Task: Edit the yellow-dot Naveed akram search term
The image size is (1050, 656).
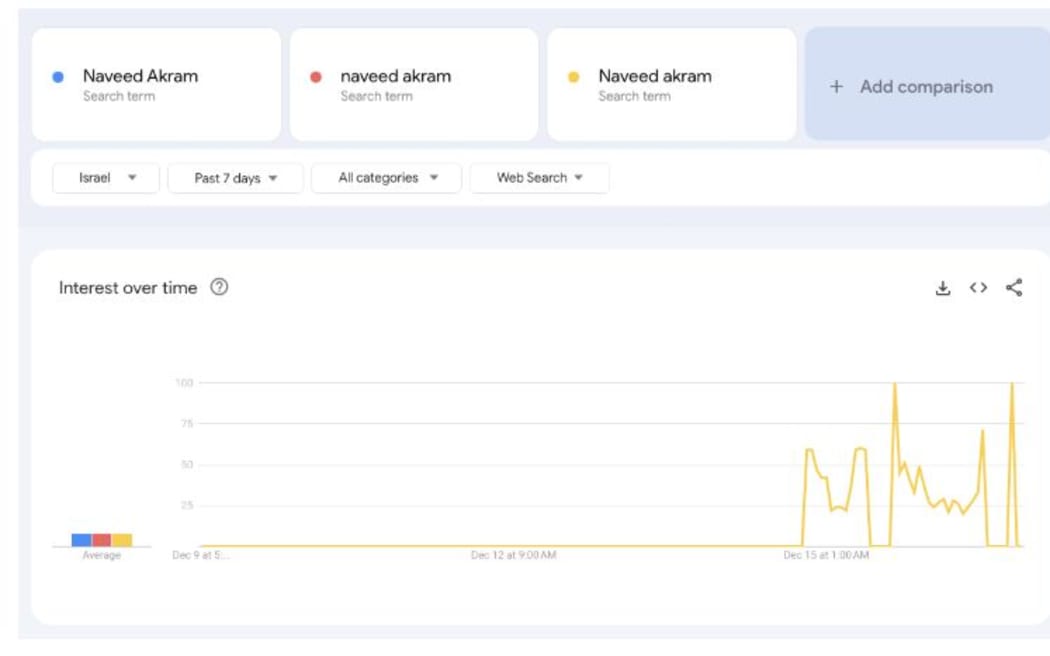Action: pyautogui.click(x=655, y=76)
